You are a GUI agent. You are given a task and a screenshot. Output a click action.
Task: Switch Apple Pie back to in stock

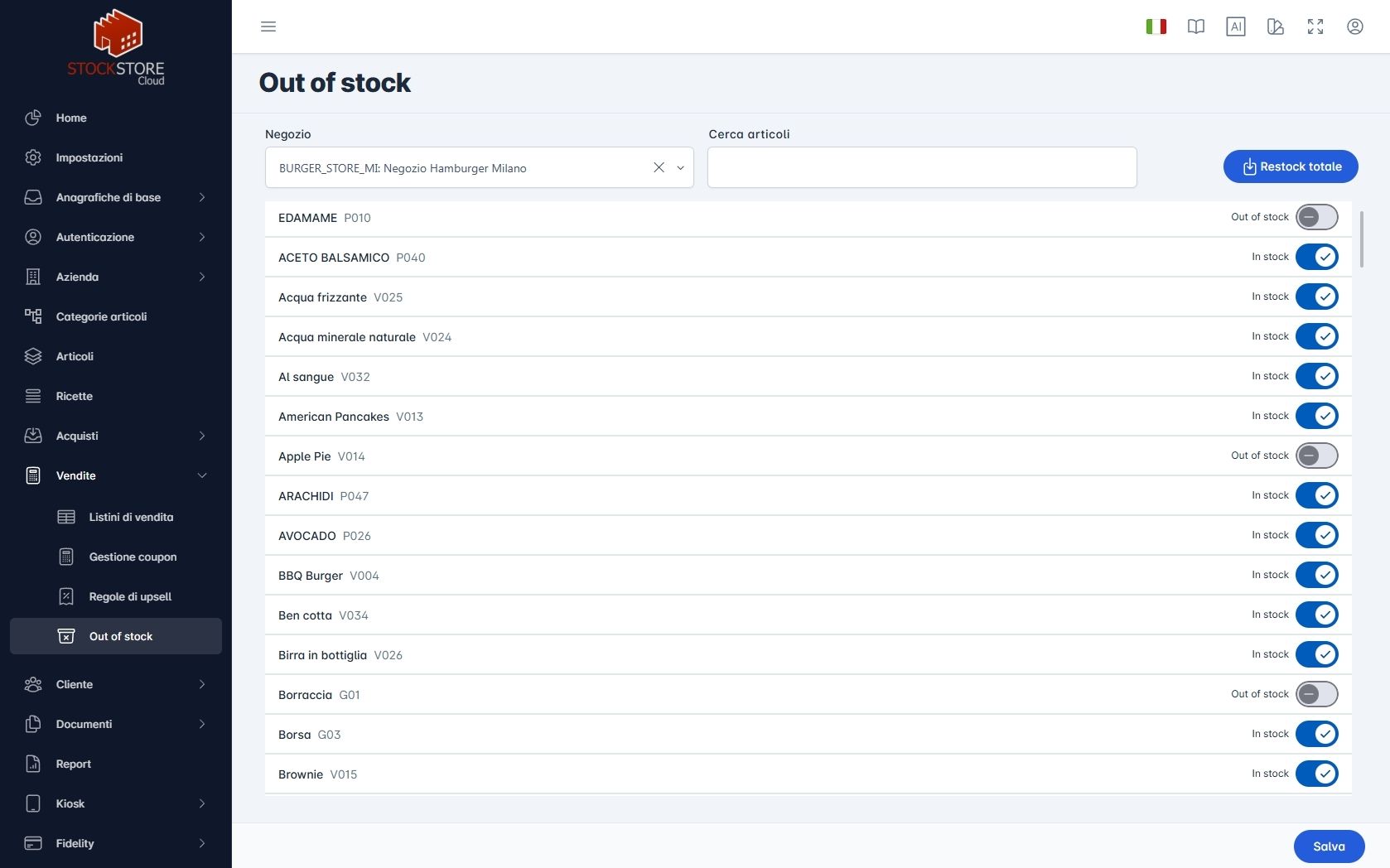click(x=1317, y=456)
